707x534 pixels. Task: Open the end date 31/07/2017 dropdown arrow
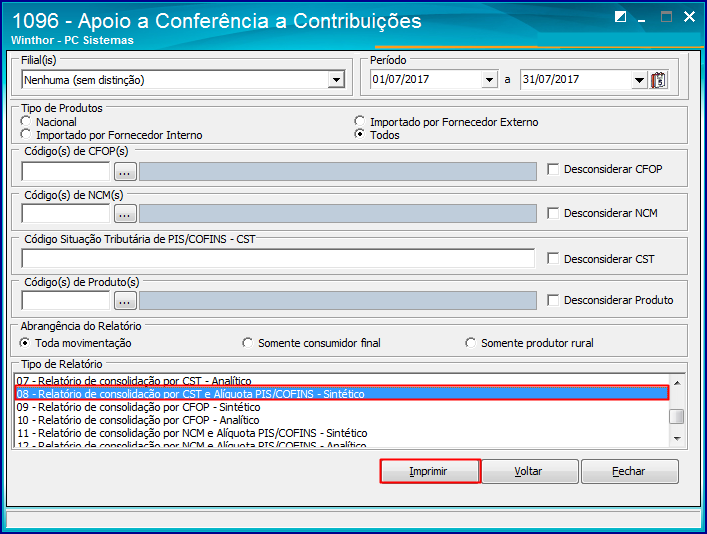point(639,80)
